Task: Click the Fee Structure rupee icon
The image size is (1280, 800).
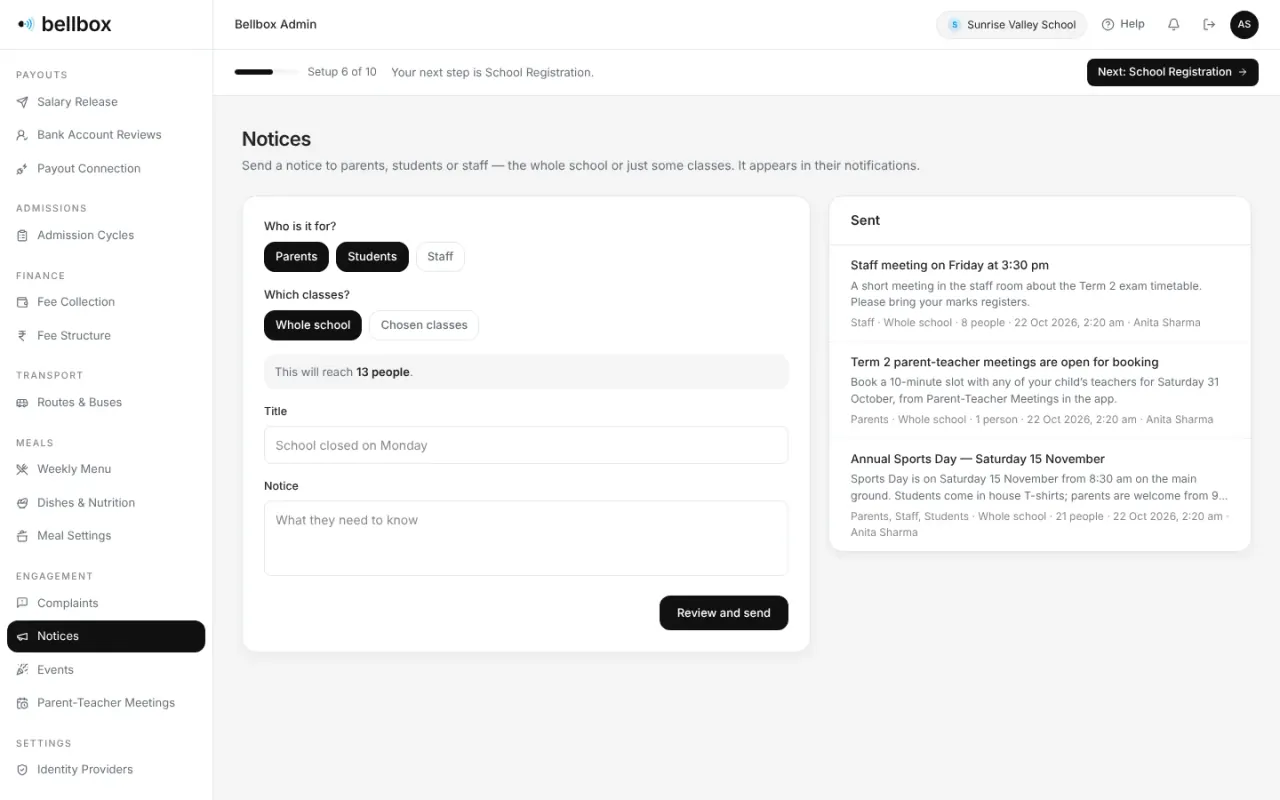Action: [22, 336]
